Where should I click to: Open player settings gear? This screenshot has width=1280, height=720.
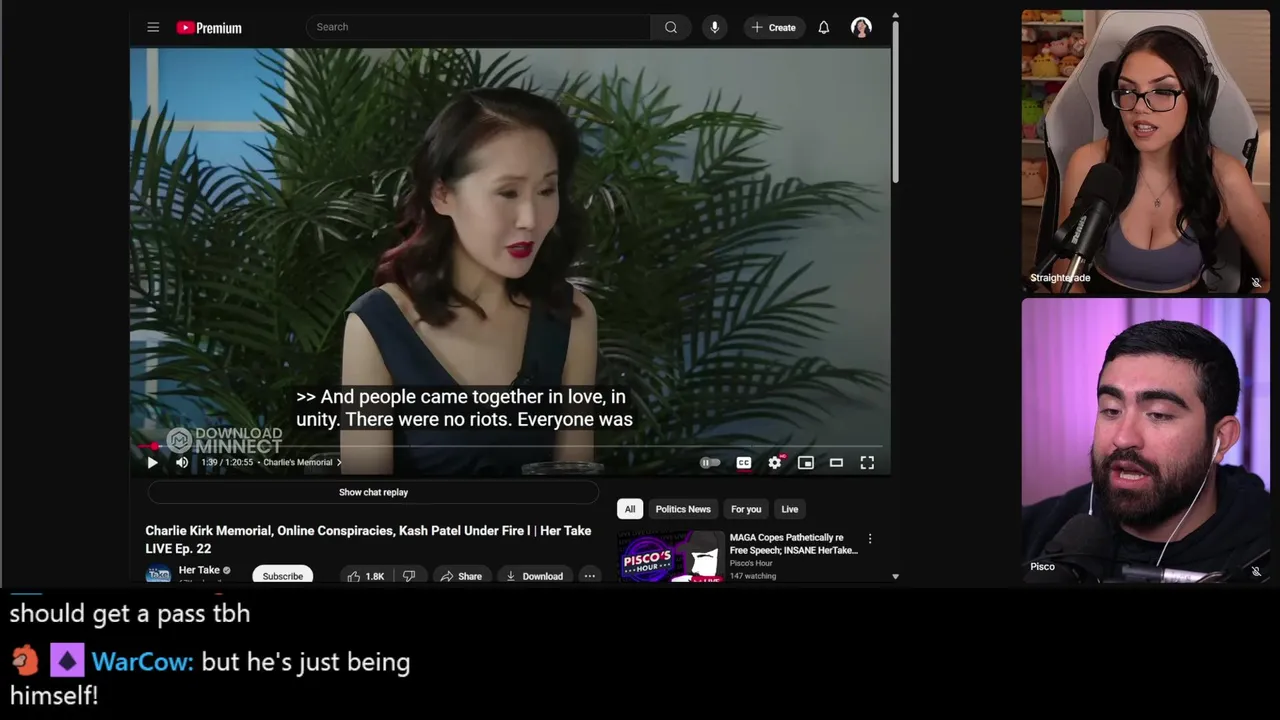774,462
